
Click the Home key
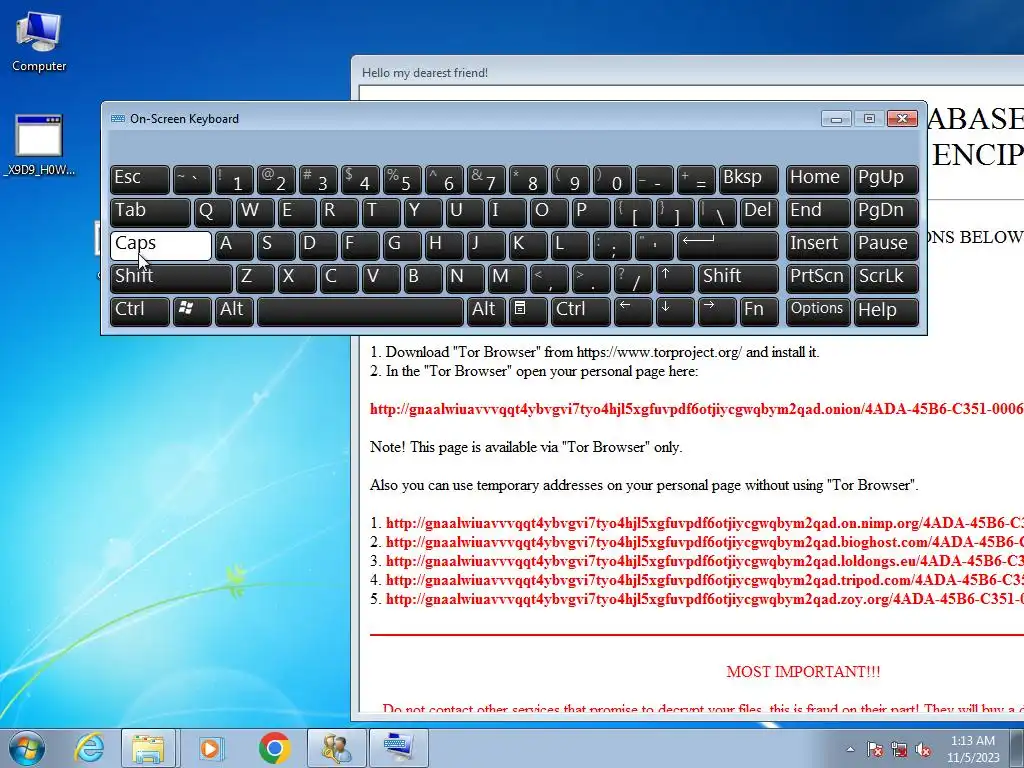tap(818, 179)
